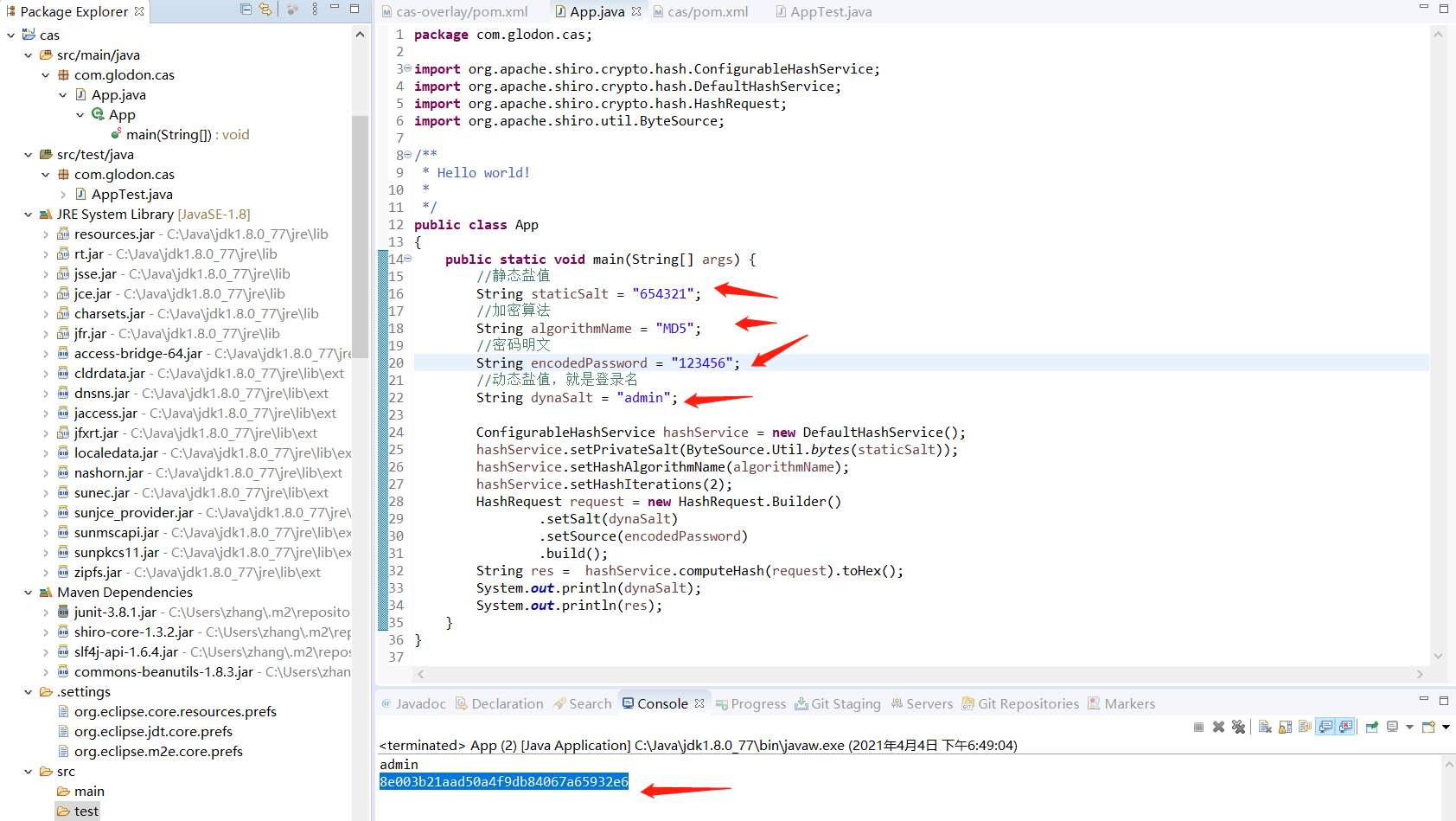Expand AppTest.java in the tree
Image resolution: width=1456 pixels, height=821 pixels.
(62, 194)
